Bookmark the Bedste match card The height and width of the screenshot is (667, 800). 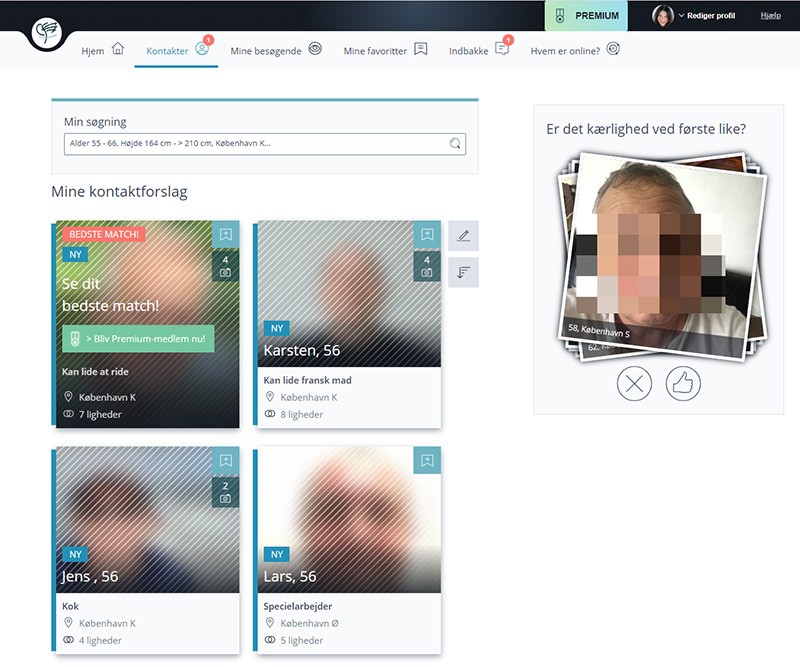point(226,234)
